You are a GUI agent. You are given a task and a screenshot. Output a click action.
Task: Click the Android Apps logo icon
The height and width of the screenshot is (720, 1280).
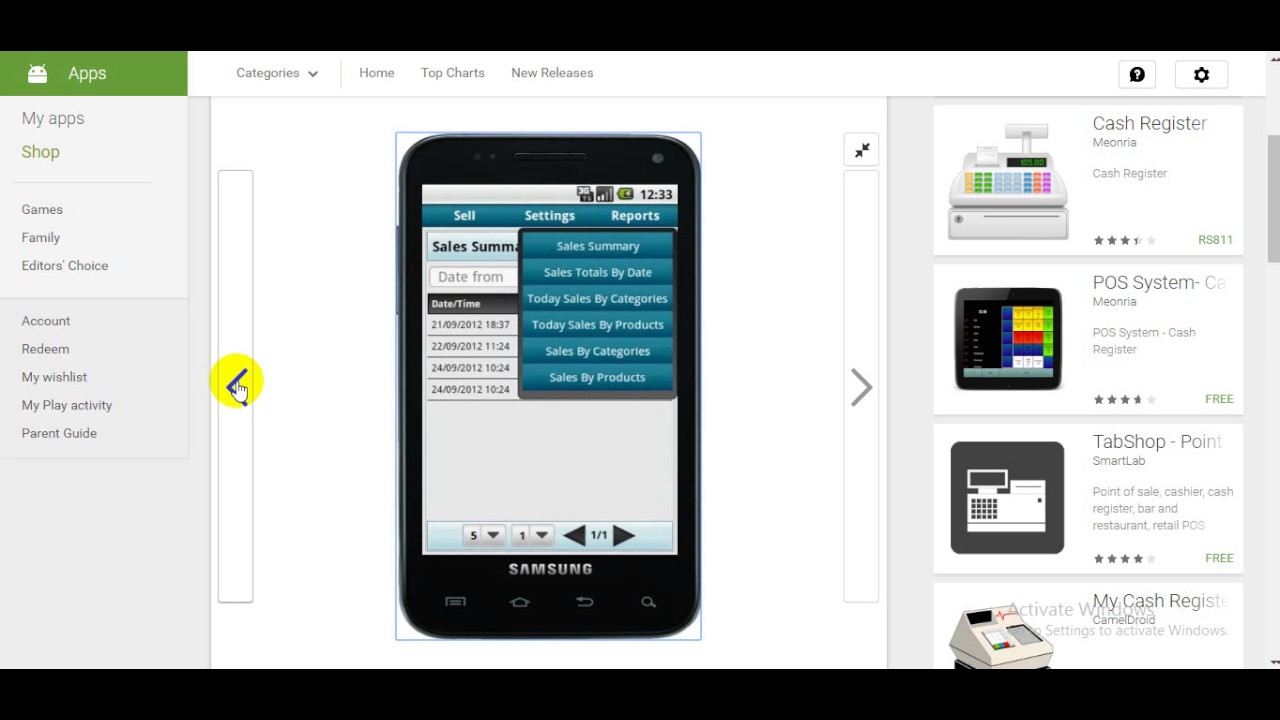pyautogui.click(x=37, y=73)
